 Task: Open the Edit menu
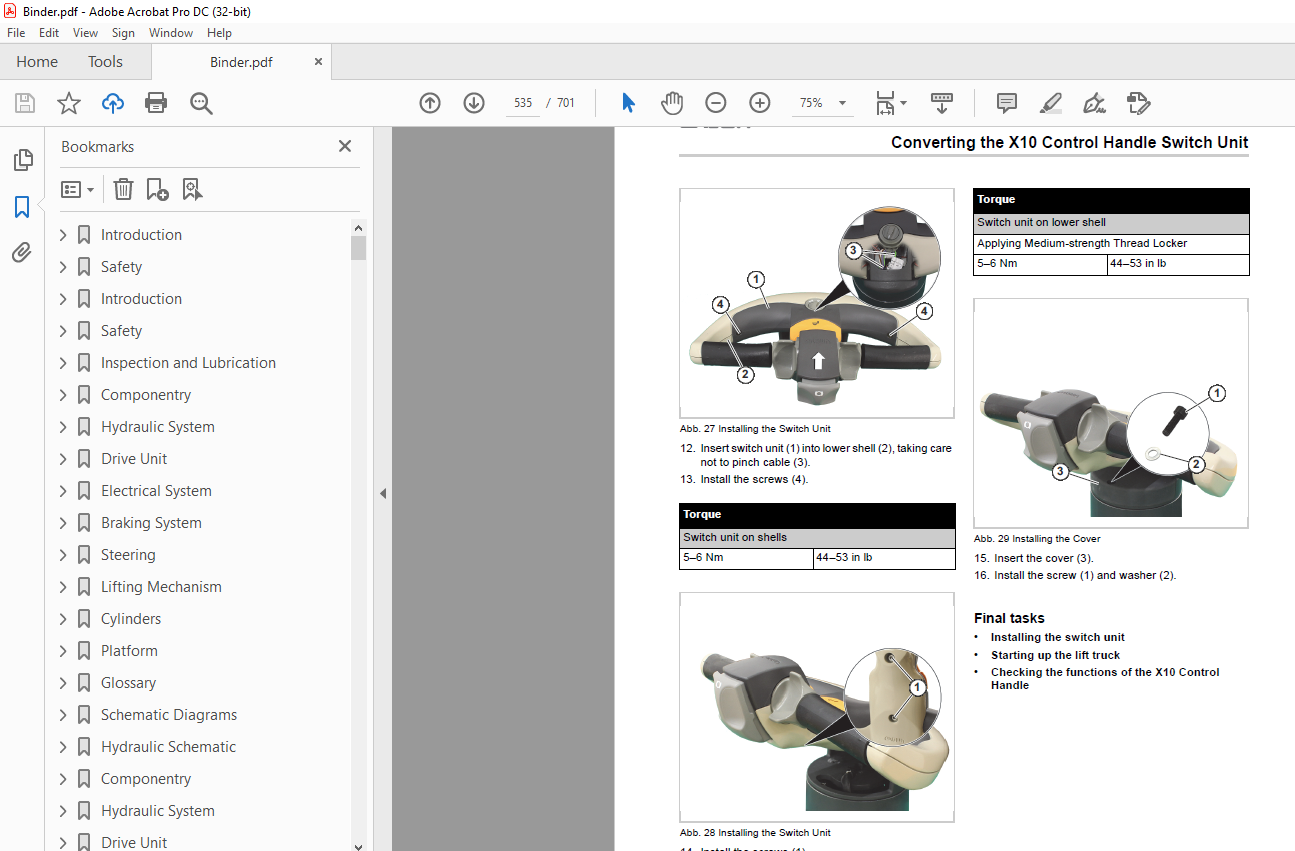point(49,33)
